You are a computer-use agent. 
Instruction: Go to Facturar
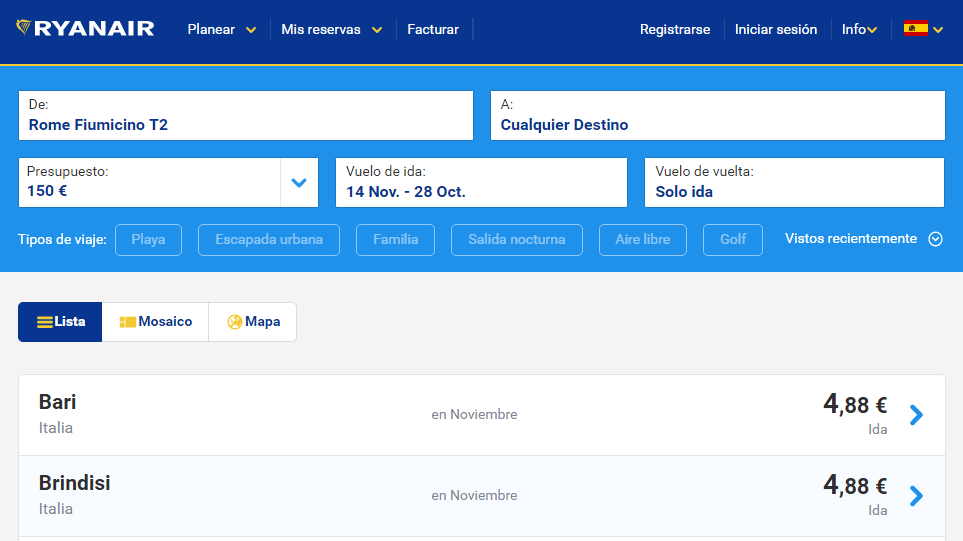click(x=433, y=29)
